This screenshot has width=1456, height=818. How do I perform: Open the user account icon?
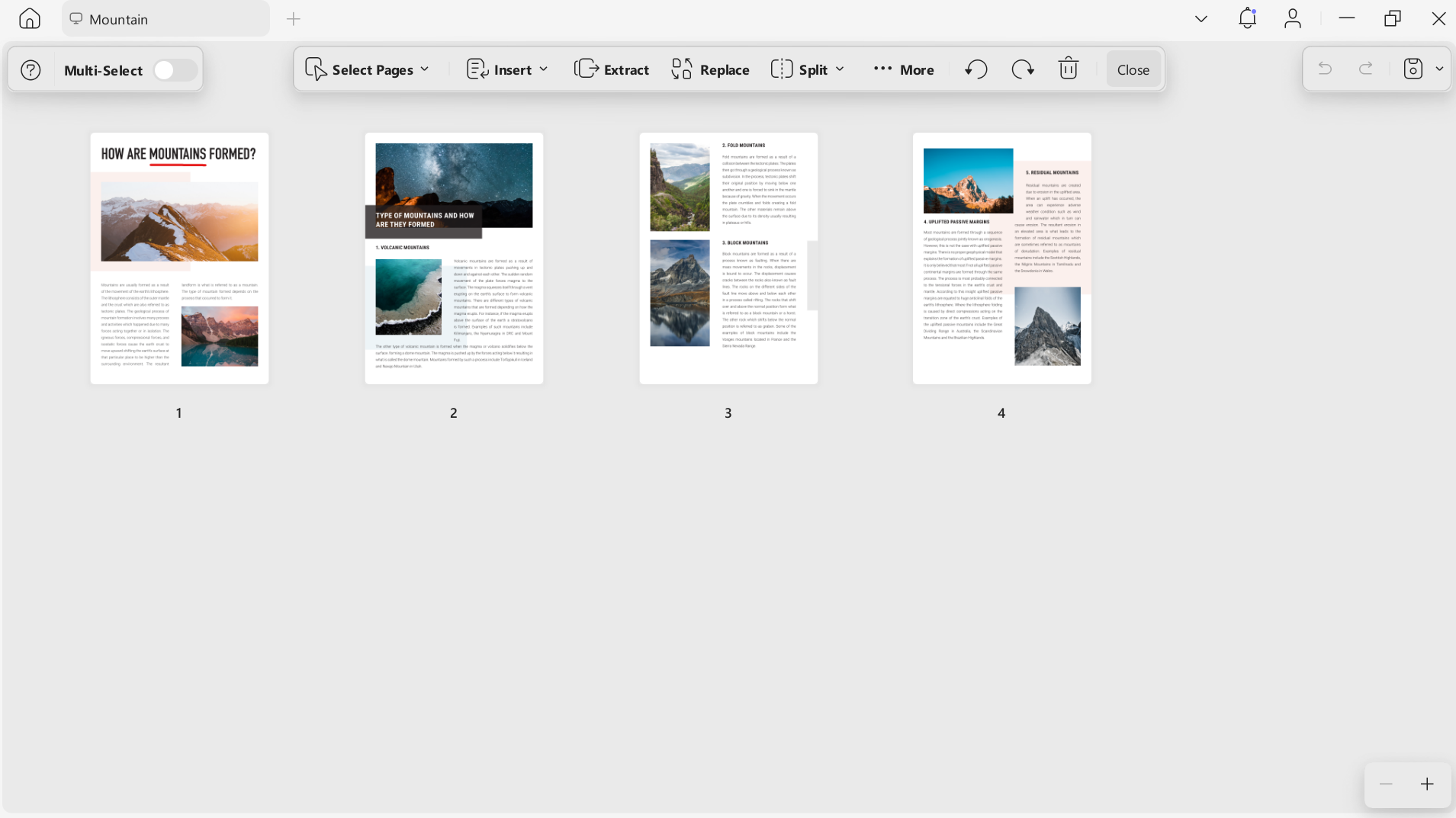tap(1293, 18)
